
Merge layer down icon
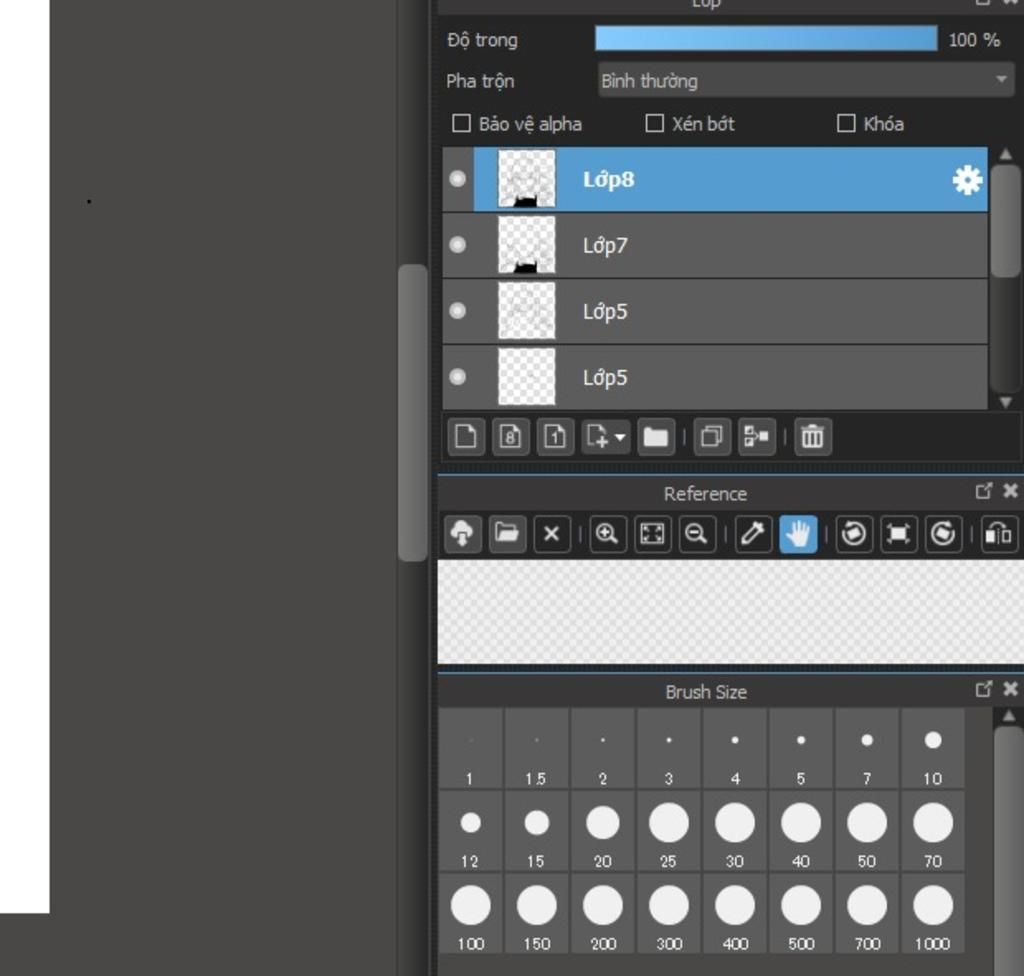click(x=756, y=436)
